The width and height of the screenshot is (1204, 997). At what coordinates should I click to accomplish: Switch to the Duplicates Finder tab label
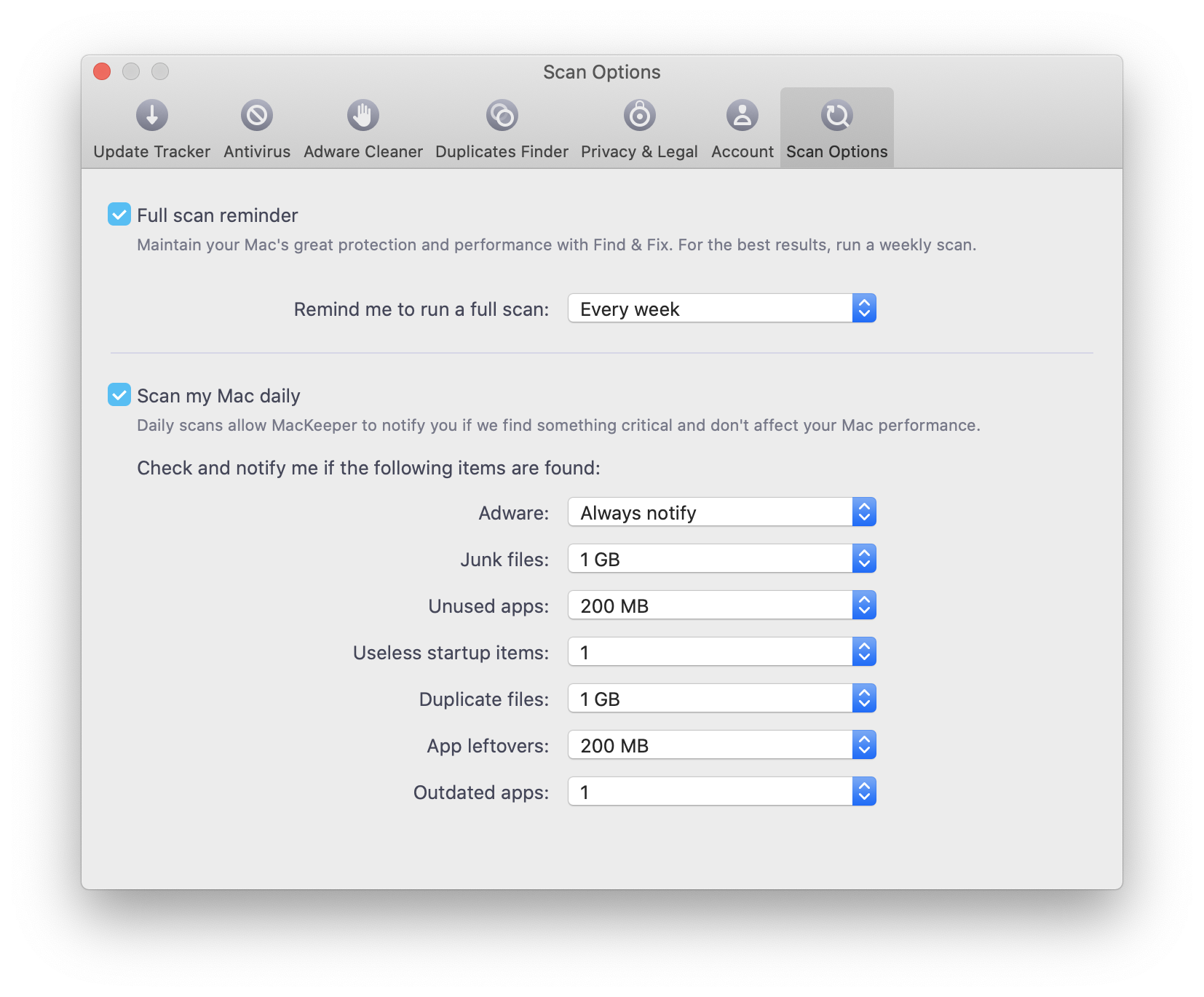pyautogui.click(x=502, y=151)
